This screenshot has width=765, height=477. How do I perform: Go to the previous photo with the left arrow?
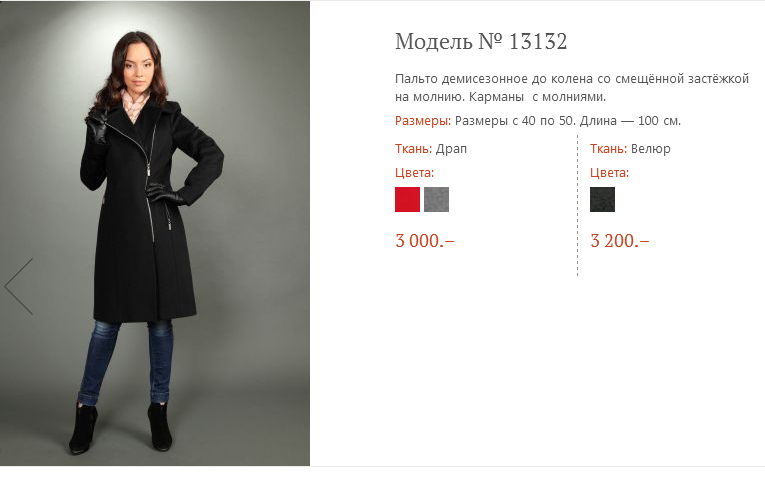click(x=19, y=287)
